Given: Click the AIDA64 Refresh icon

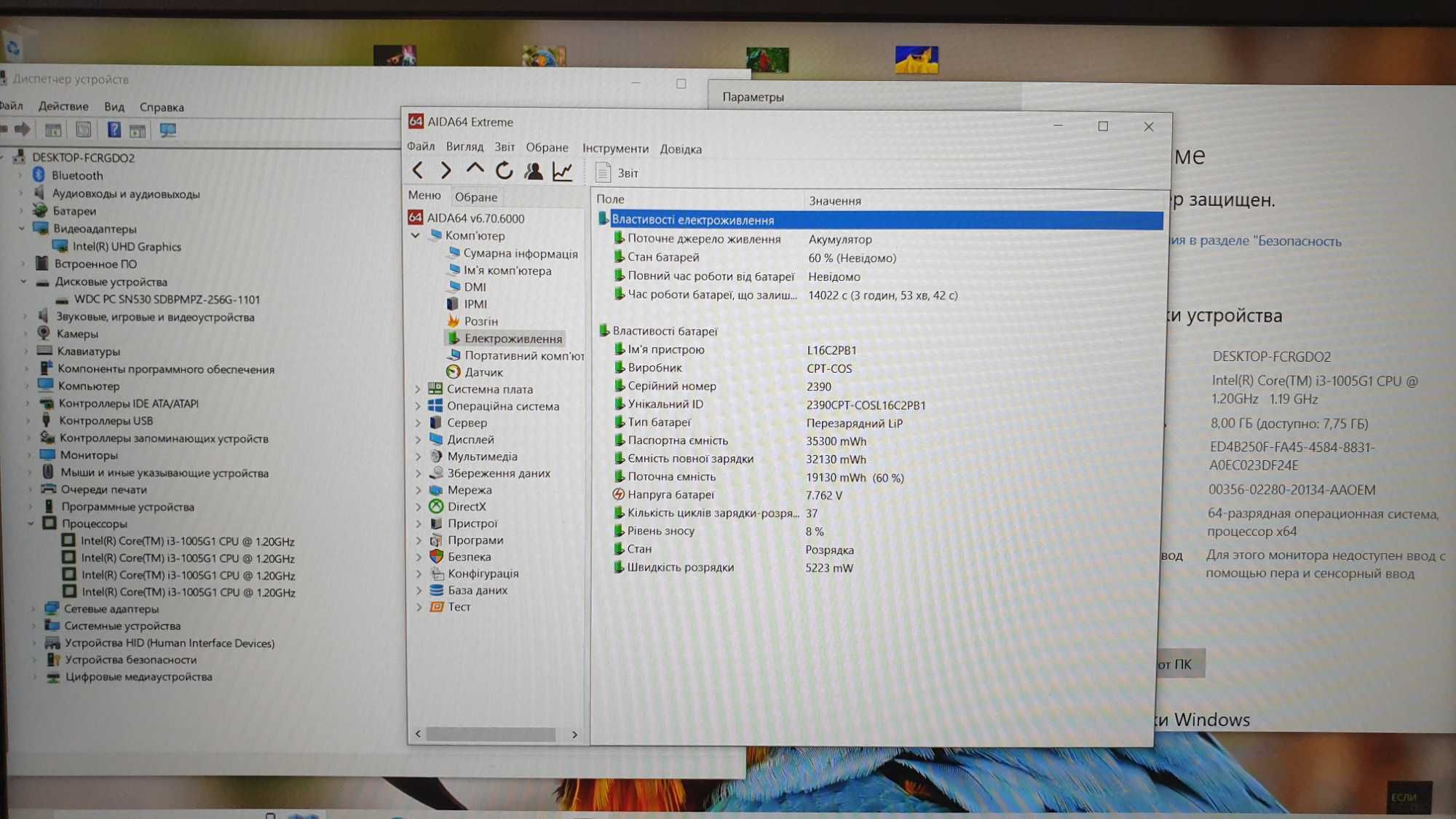Looking at the screenshot, I should pos(504,170).
